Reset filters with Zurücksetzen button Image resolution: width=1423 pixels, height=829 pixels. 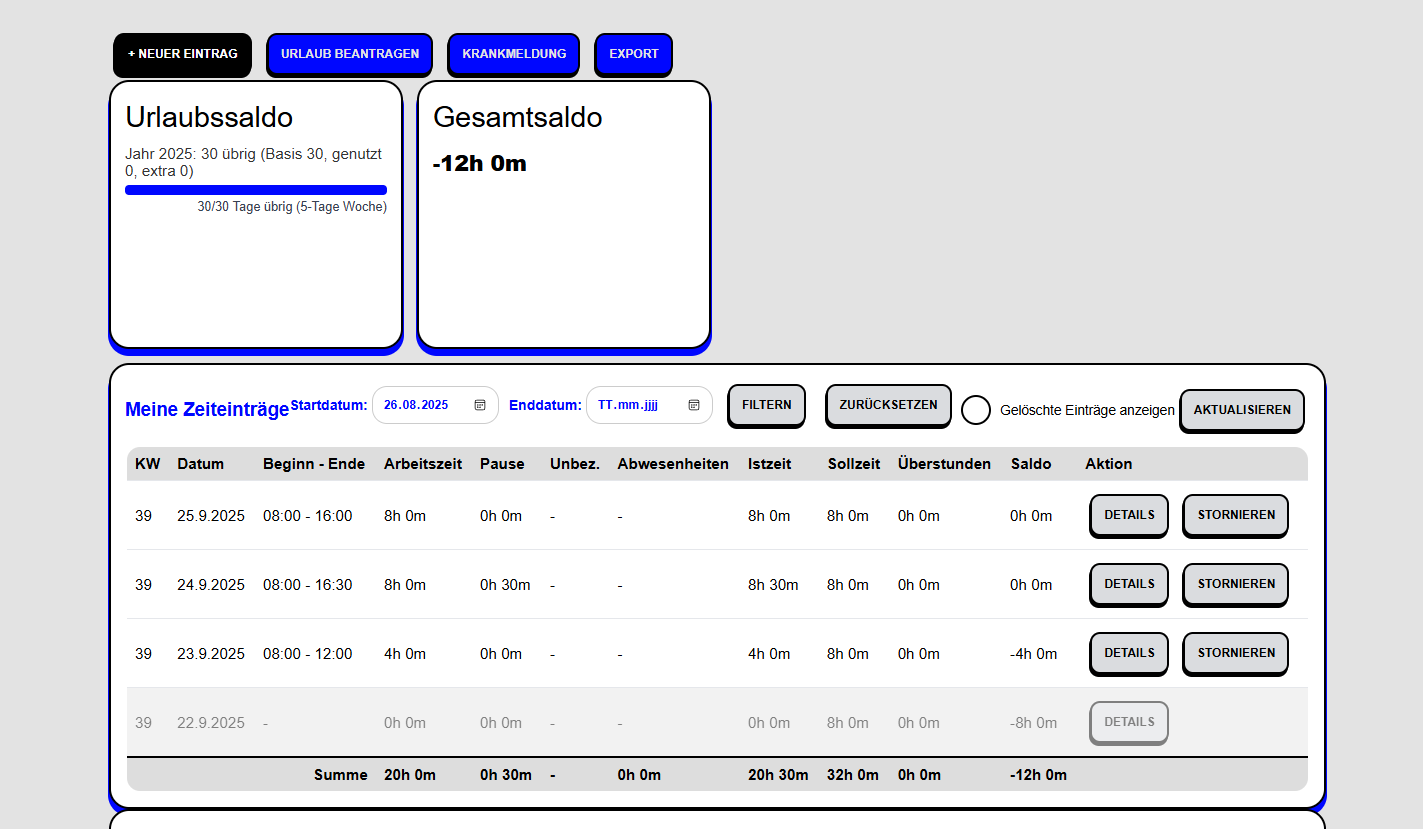click(x=888, y=405)
